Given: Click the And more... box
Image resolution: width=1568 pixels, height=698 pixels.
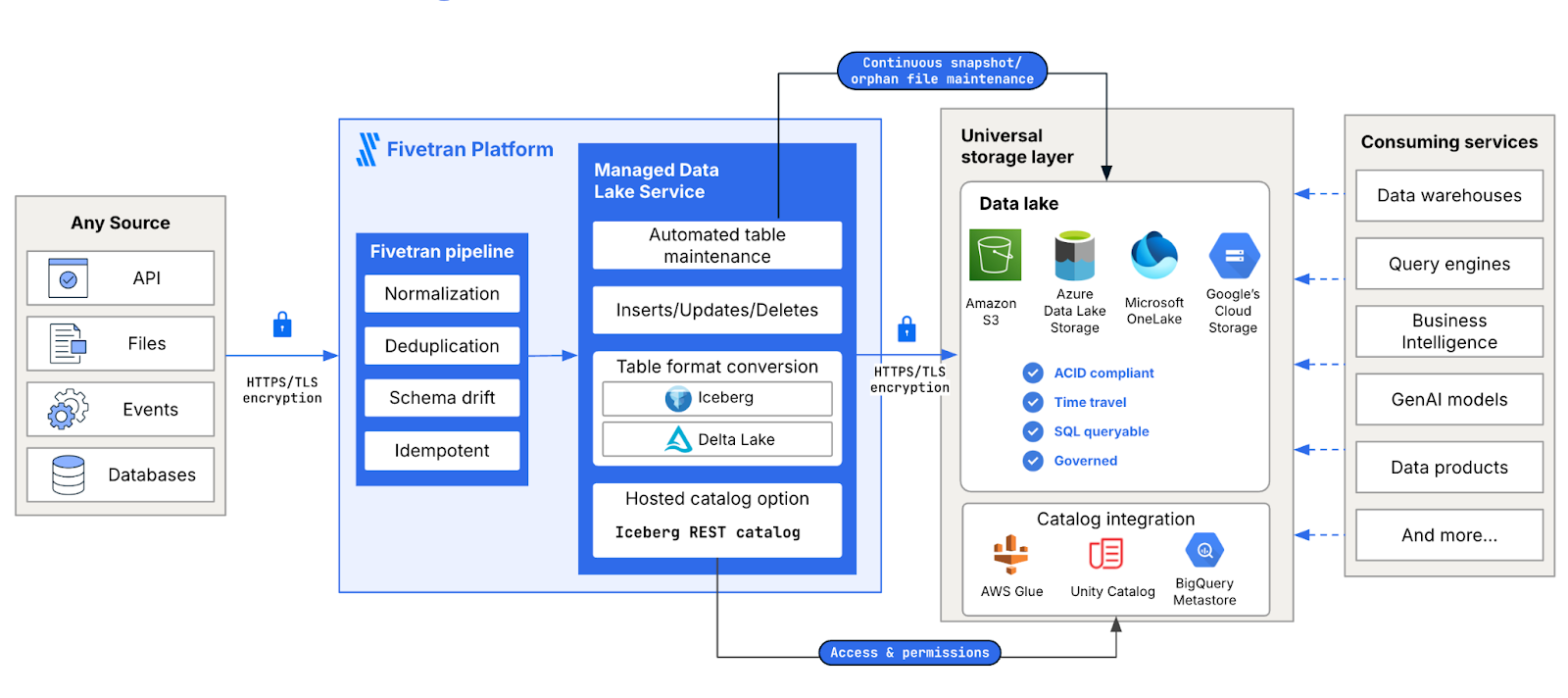Looking at the screenshot, I should (1449, 535).
